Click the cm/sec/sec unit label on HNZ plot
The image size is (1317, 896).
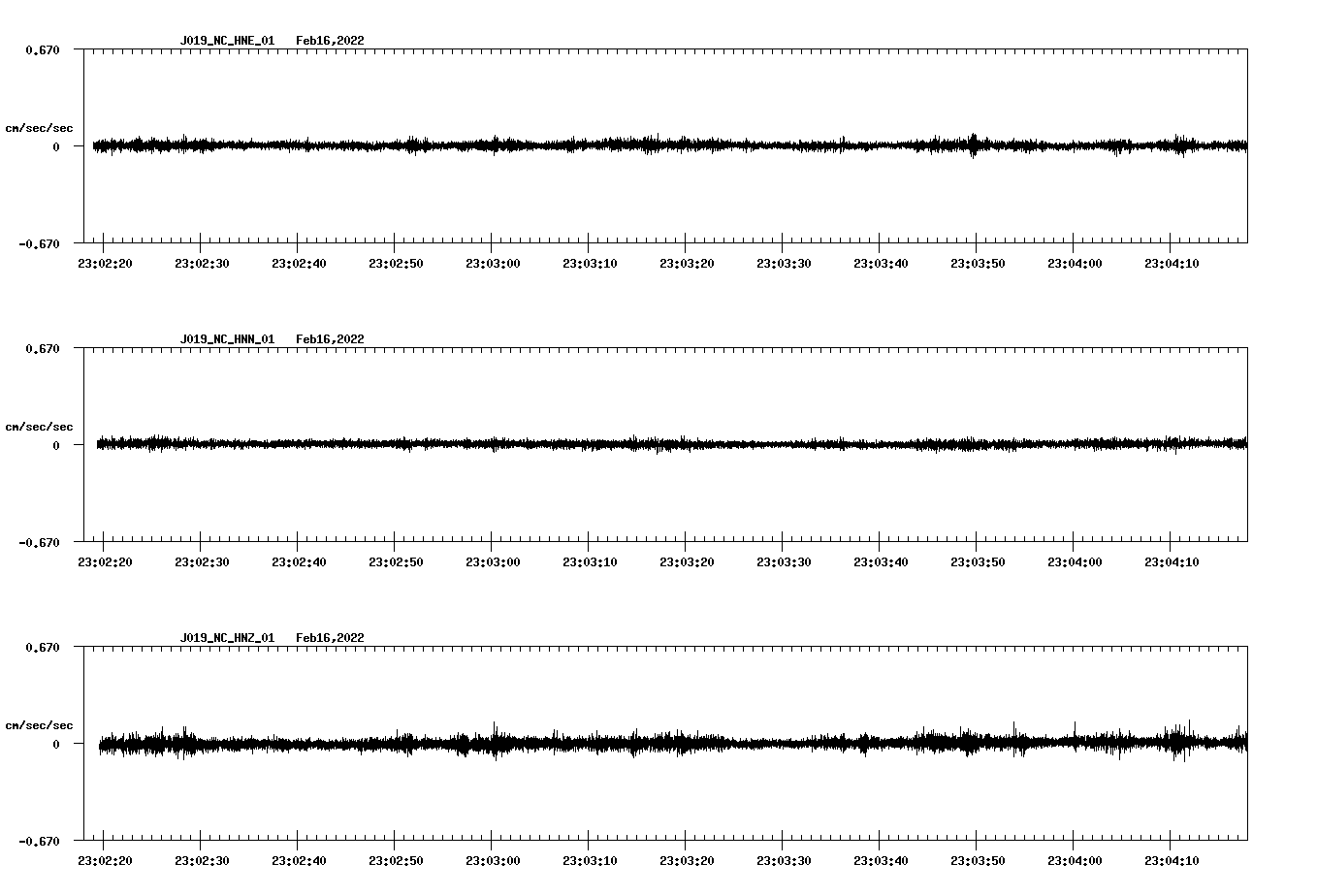point(39,725)
